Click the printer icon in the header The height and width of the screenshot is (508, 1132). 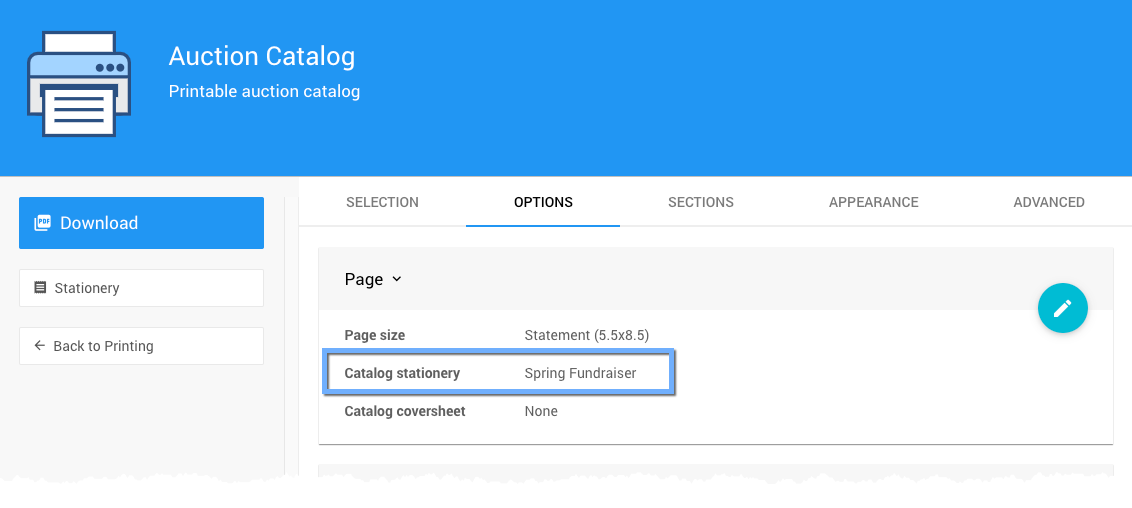pyautogui.click(x=78, y=84)
